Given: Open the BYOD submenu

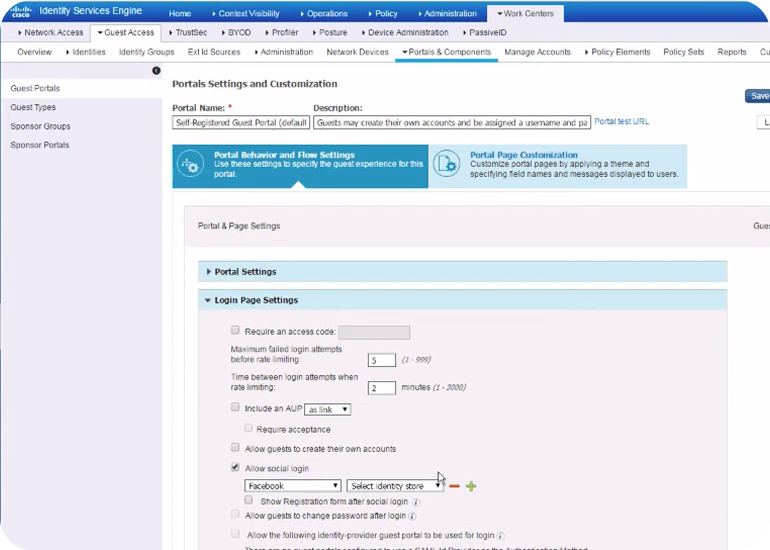Looking at the screenshot, I should click(236, 32).
